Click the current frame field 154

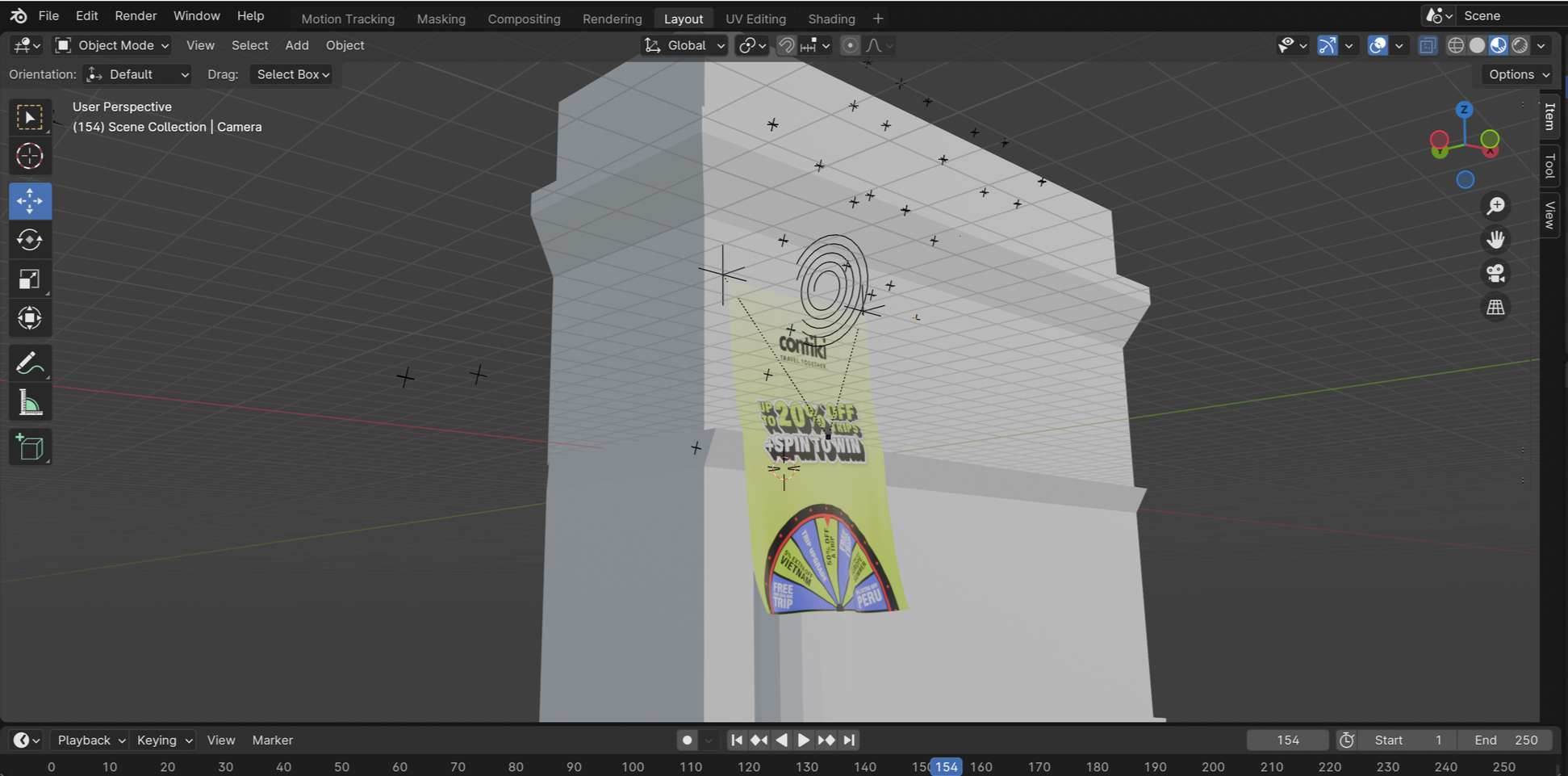(x=1287, y=740)
